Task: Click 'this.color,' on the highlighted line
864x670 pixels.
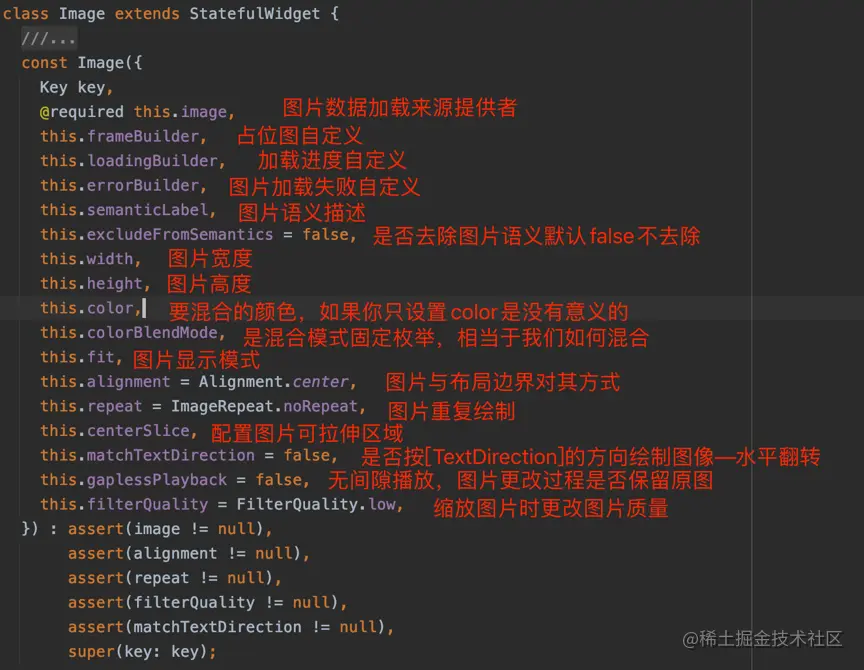Action: click(91, 308)
